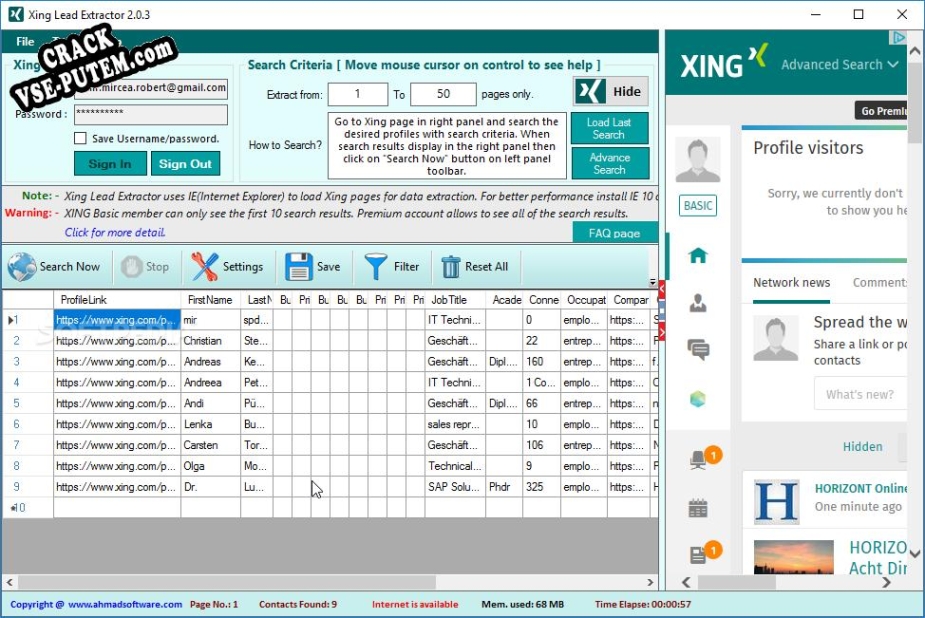This screenshot has height=618, width=925.
Task: Switch to the Network news tab
Action: [791, 282]
